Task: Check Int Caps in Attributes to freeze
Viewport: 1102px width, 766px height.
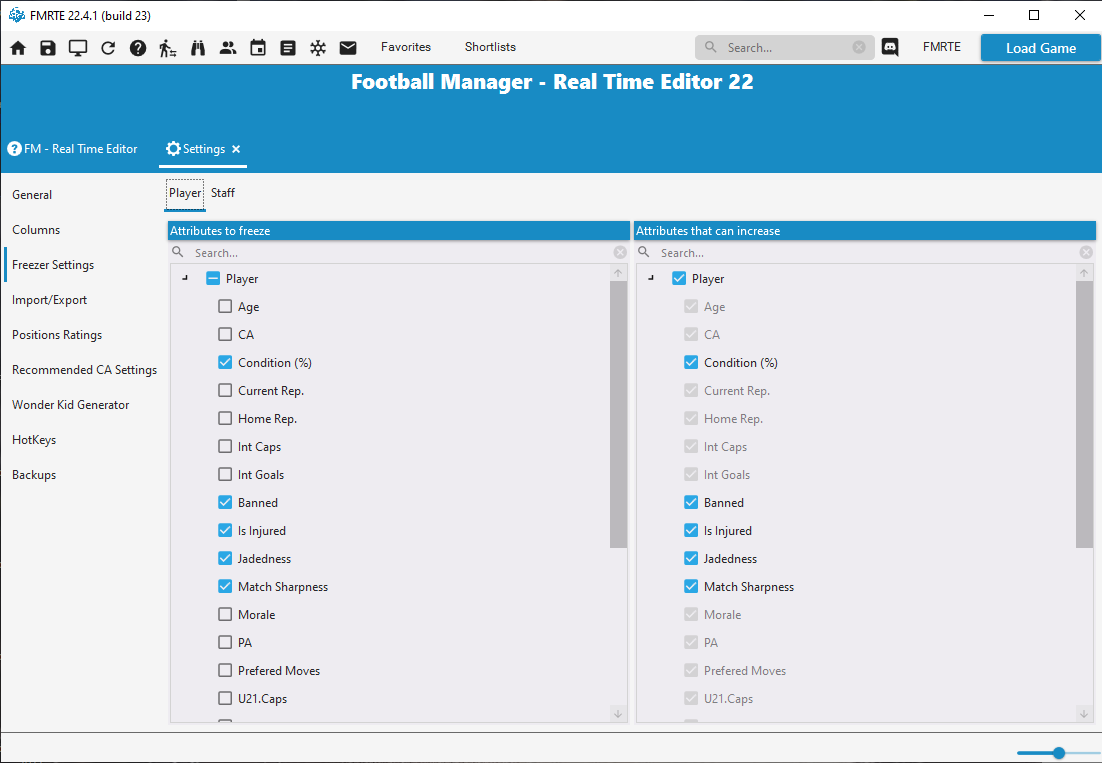Action: coord(225,446)
